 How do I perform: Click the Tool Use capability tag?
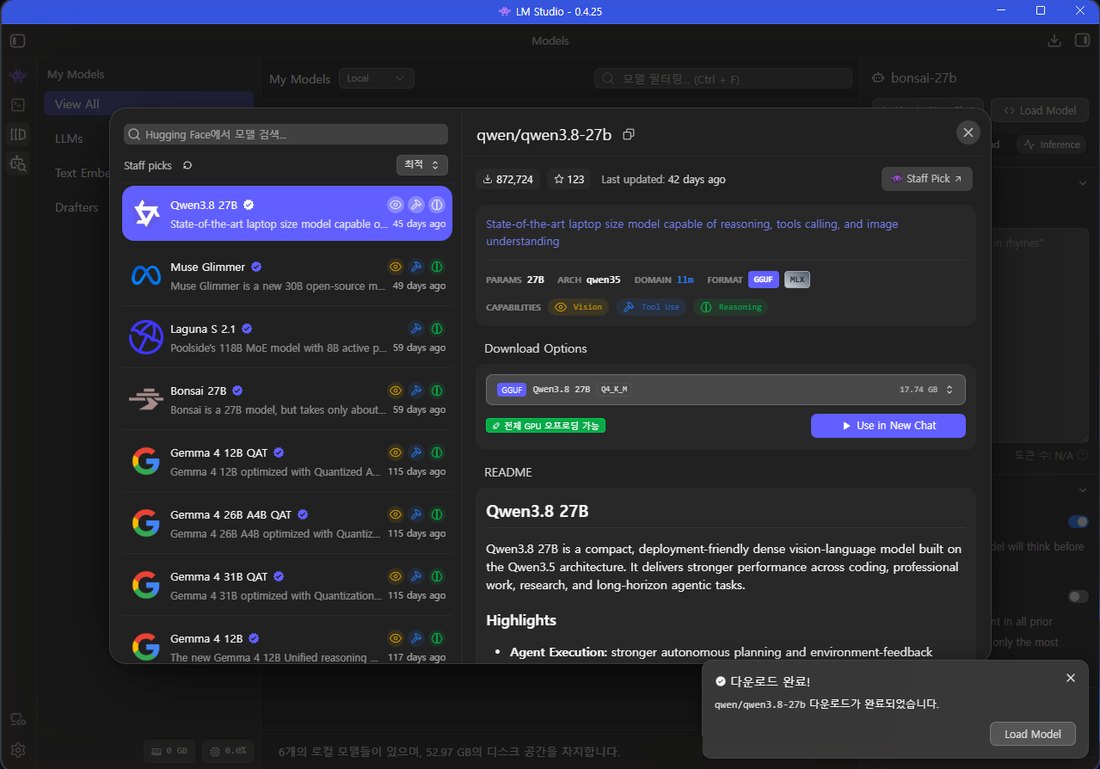(651, 307)
